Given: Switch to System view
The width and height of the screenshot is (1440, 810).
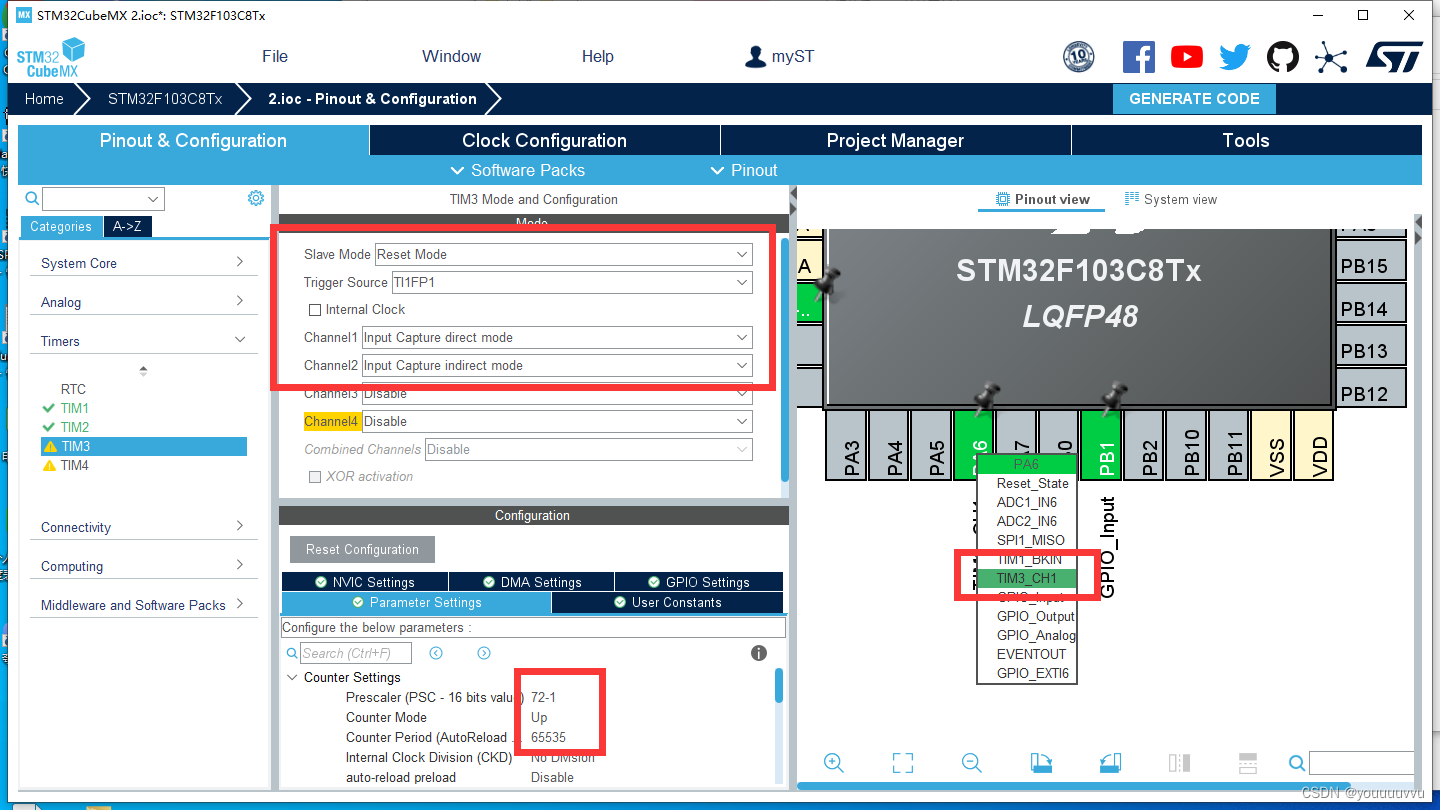Looking at the screenshot, I should tap(1171, 199).
